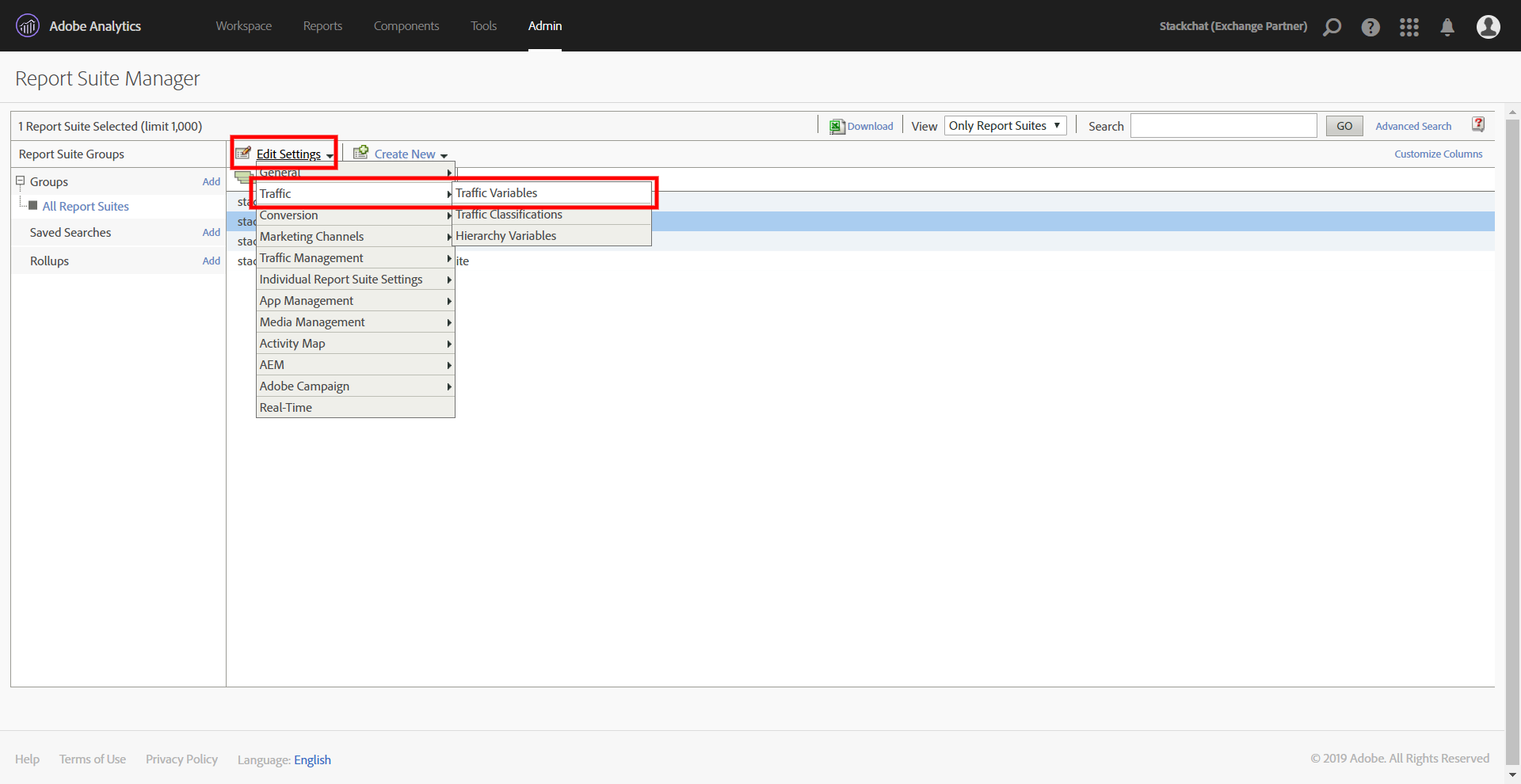Expand the Adobe Campaign menu item
The image size is (1521, 784).
(355, 386)
